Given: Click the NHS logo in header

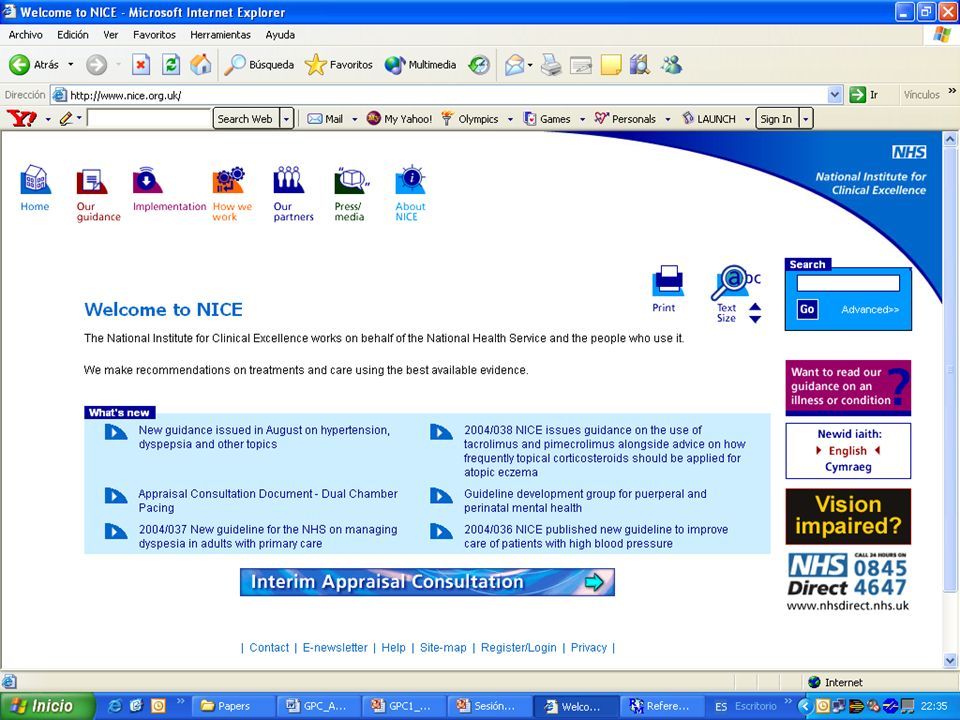Looking at the screenshot, I should click(x=909, y=152).
